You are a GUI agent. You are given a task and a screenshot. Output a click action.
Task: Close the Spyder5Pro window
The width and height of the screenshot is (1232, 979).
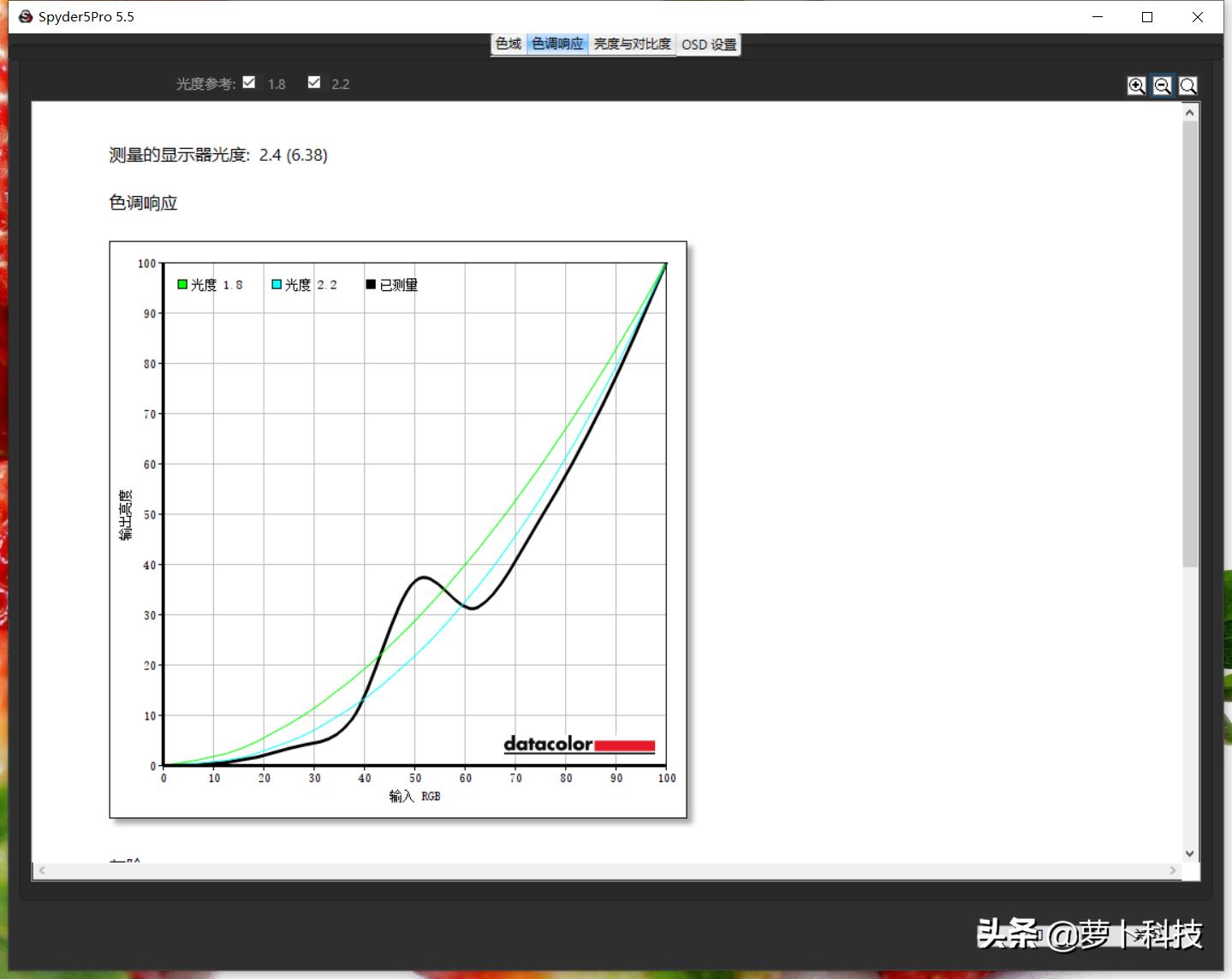pos(1198,17)
